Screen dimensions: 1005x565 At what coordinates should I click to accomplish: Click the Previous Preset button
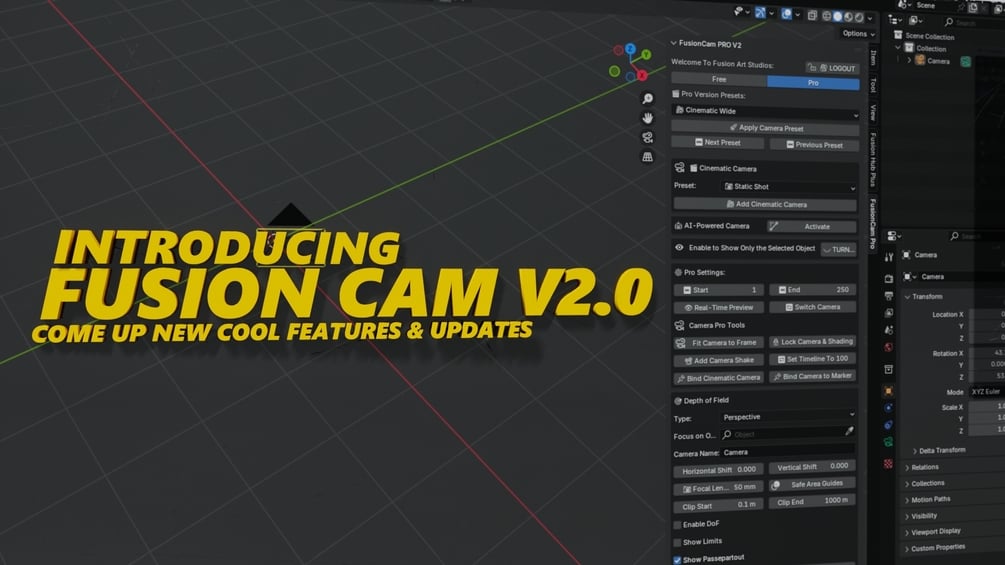click(x=814, y=145)
